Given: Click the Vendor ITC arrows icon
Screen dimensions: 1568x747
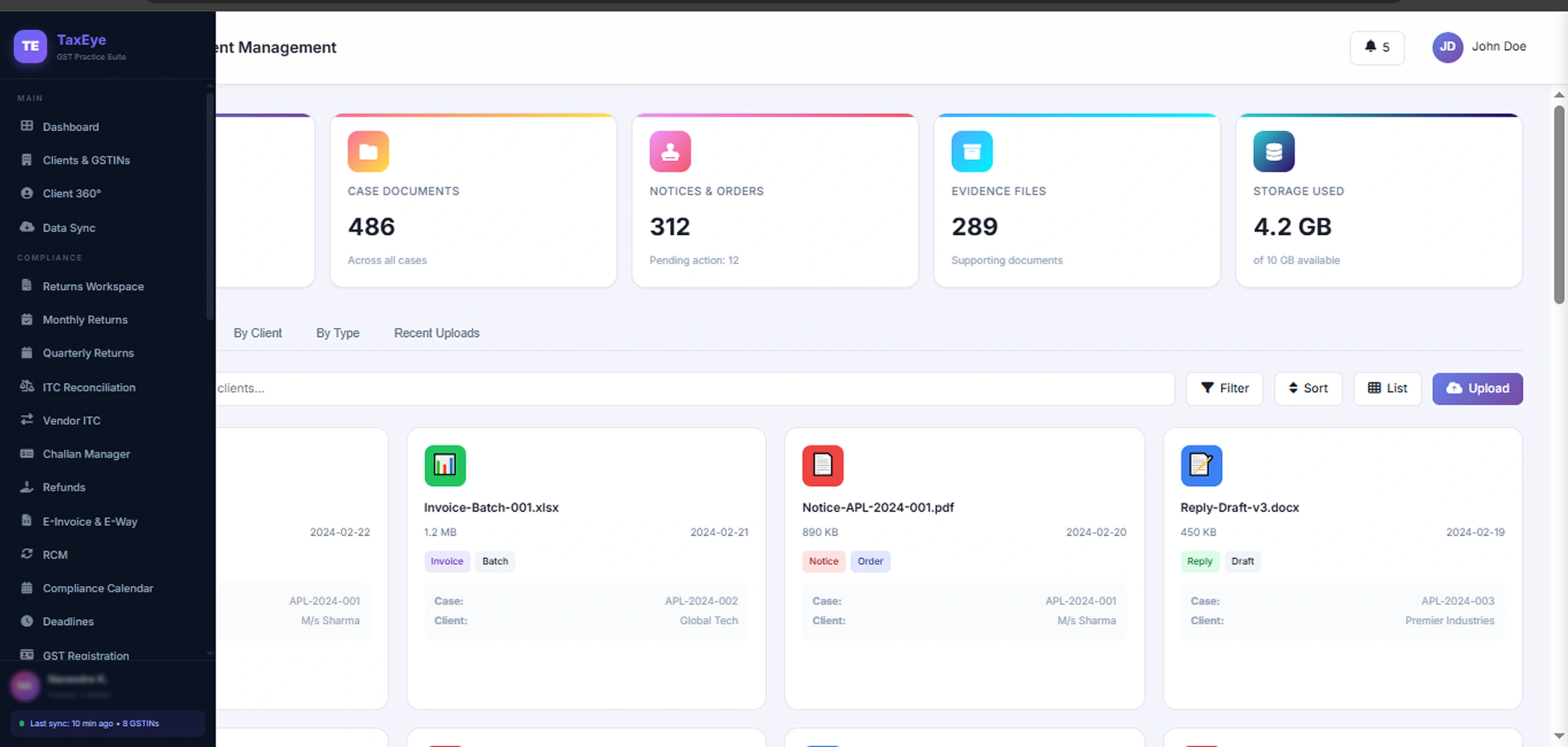Looking at the screenshot, I should click(27, 420).
